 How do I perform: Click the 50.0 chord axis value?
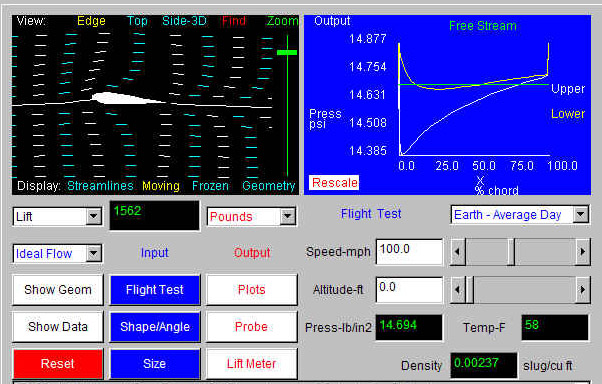[x=484, y=166]
